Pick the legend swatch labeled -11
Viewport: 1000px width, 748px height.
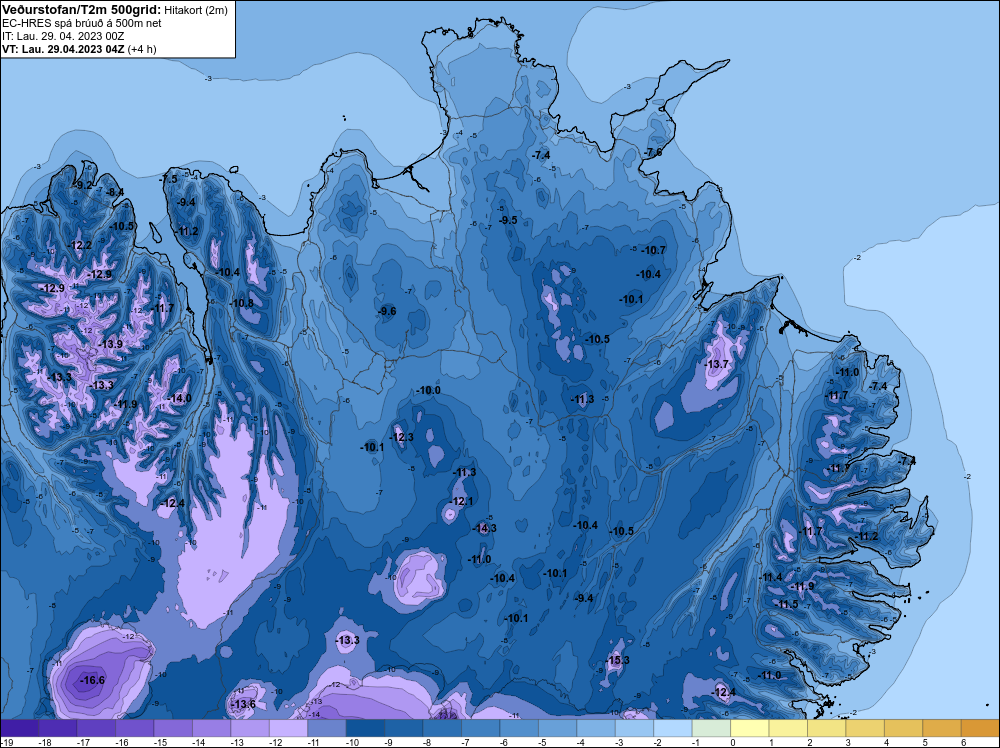pyautogui.click(x=327, y=728)
